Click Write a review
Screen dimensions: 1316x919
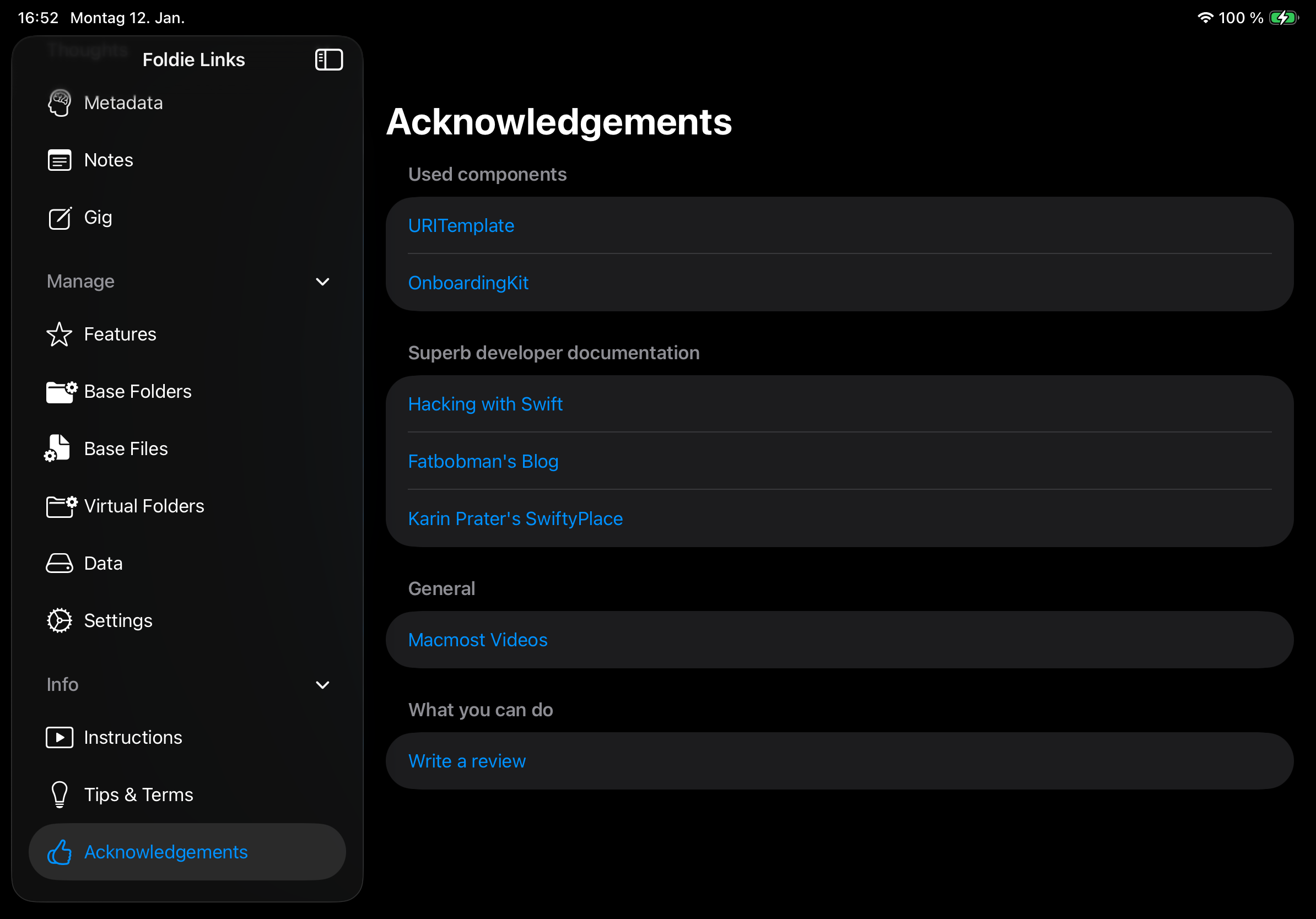pyautogui.click(x=467, y=760)
